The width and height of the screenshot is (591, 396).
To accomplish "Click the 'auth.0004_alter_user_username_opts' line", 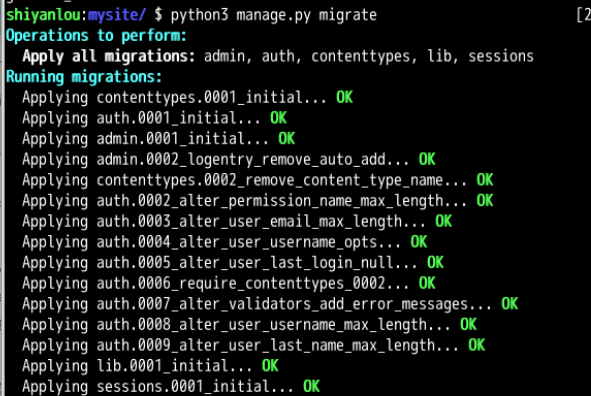I will point(225,242).
